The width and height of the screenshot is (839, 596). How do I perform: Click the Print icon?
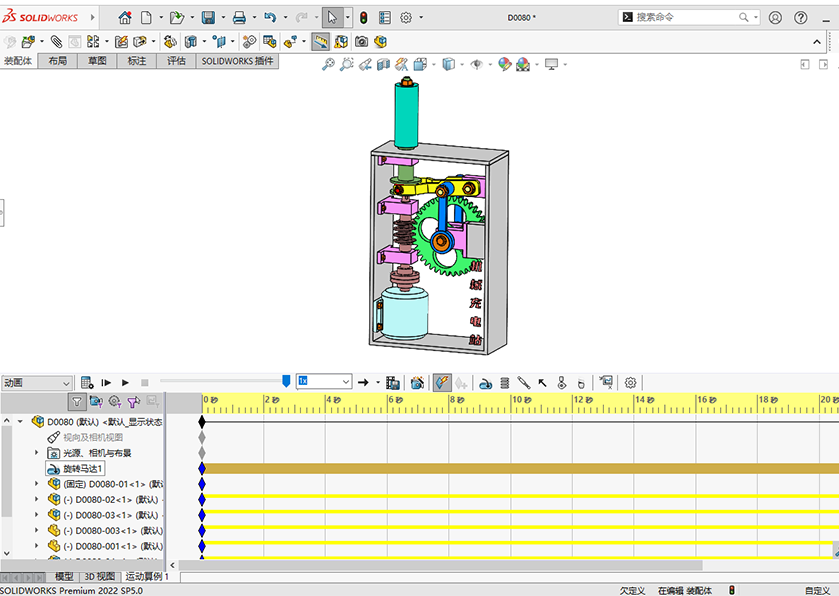[x=239, y=18]
